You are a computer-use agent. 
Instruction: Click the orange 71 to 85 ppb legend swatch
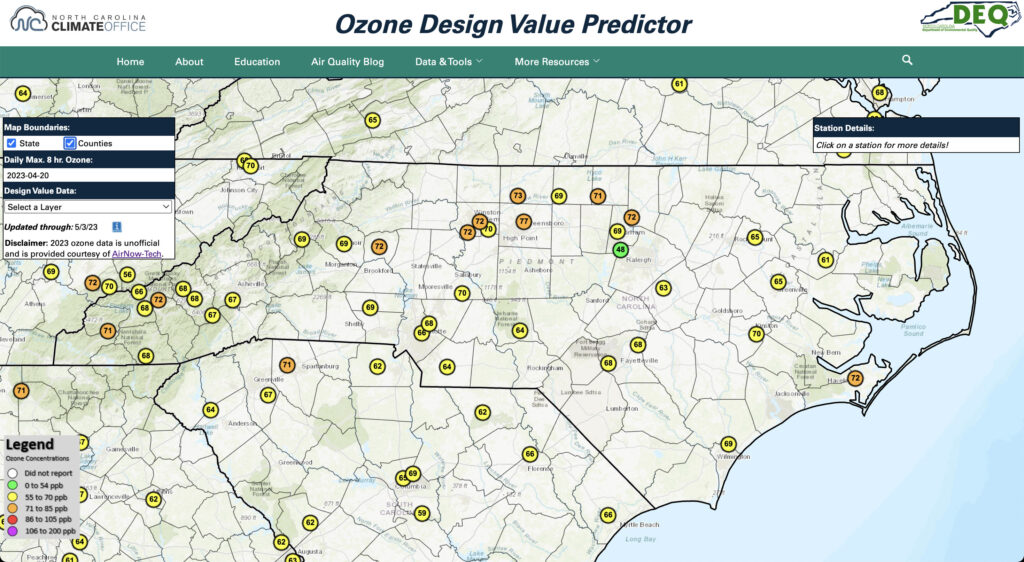(12, 508)
